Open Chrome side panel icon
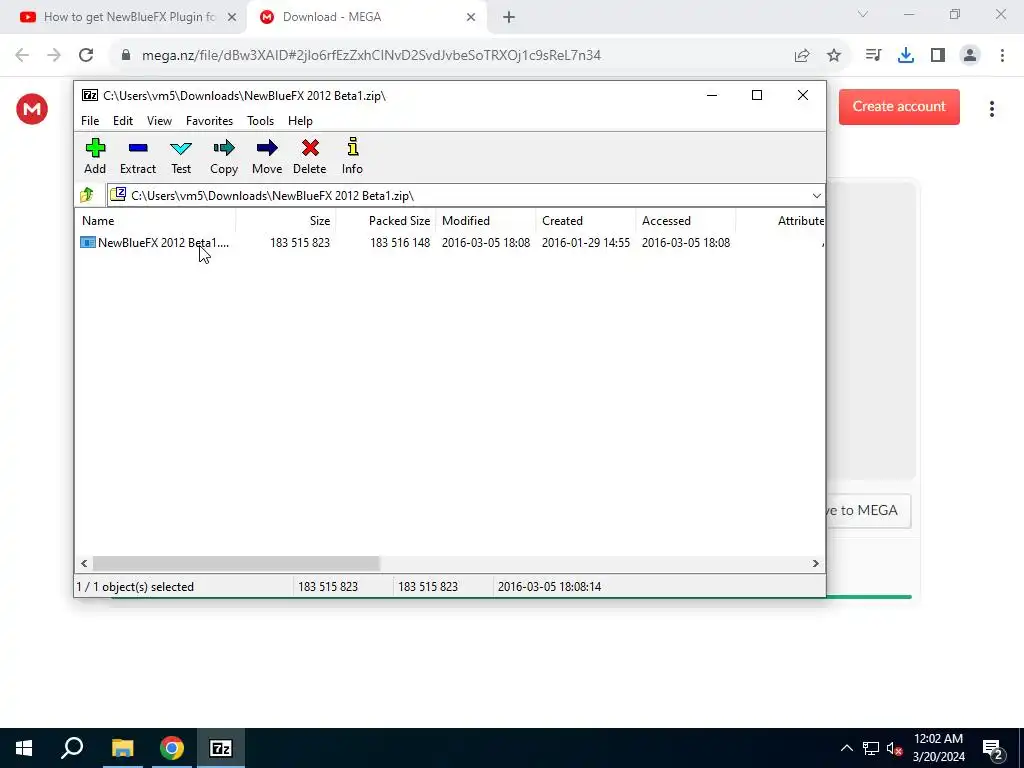 (938, 55)
